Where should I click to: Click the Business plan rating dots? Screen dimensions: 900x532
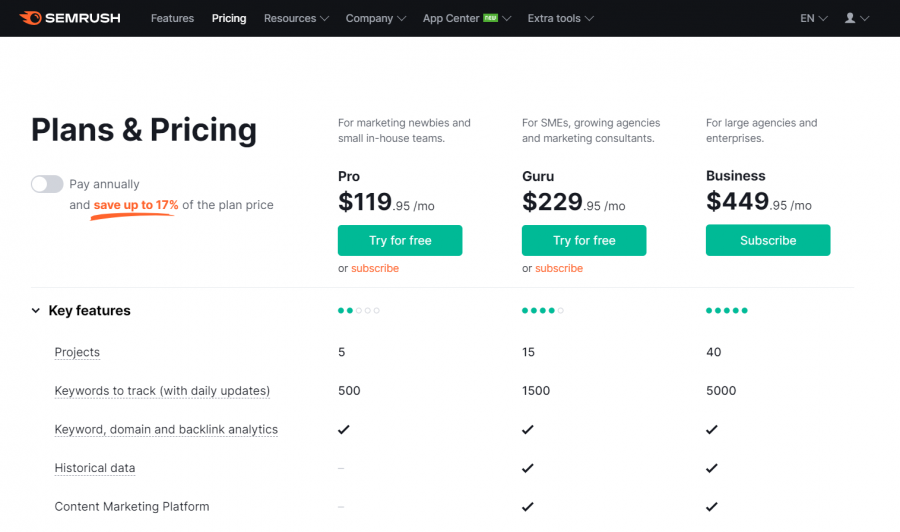pyautogui.click(x=727, y=310)
